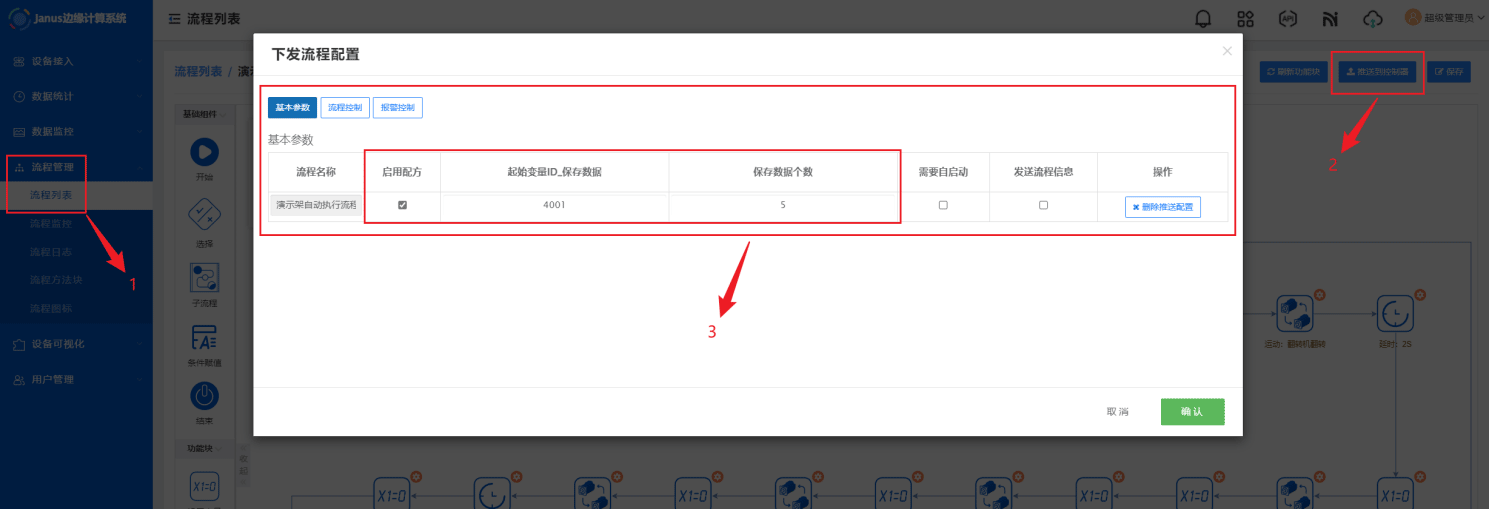
Task: Click the 起始变量ID field showing 4001
Action: coord(554,205)
